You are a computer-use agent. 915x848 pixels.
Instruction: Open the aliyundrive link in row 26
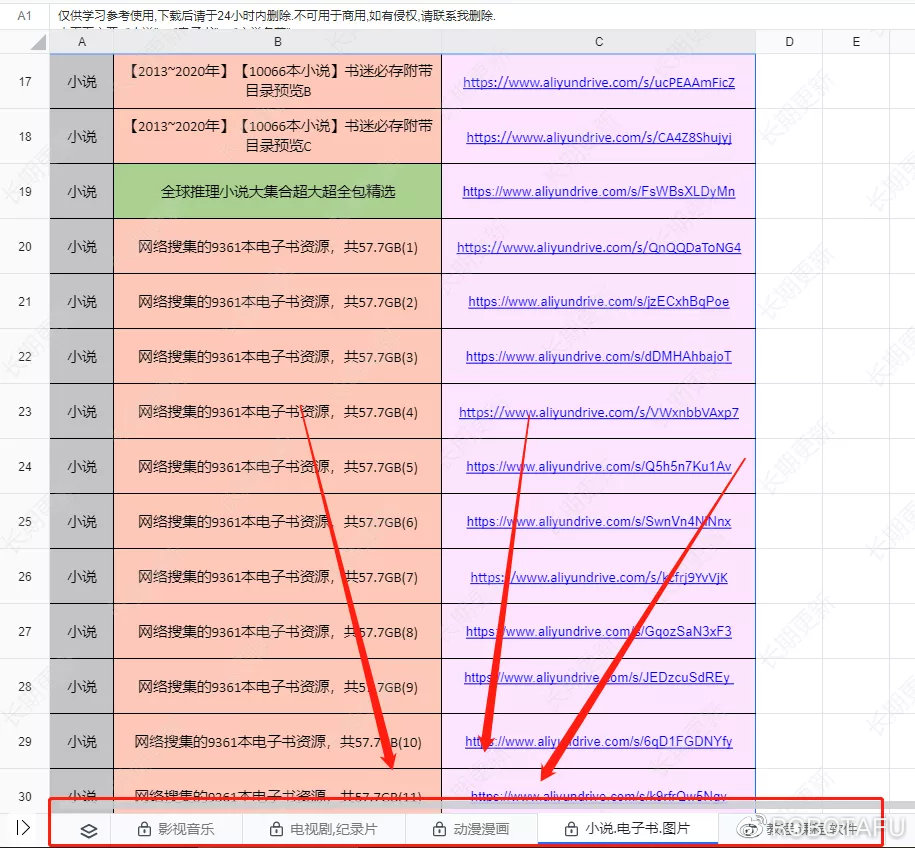pyautogui.click(x=599, y=577)
